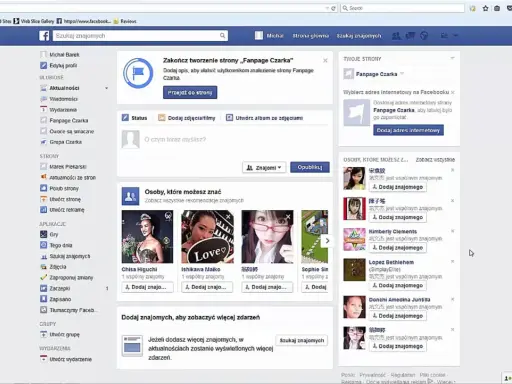512x384 pixels.
Task: Select the Status tab in composer
Action: 134,118
